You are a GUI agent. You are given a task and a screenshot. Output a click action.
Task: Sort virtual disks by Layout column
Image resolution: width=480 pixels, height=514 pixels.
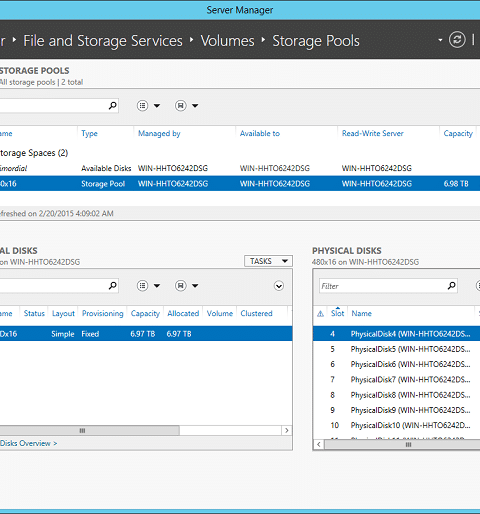[63, 313]
